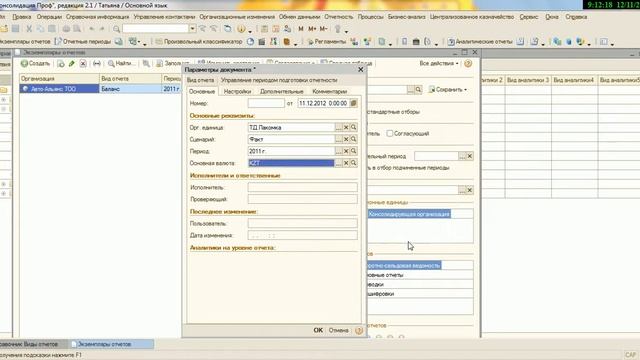Open the Произвольный классификатор toolbar item

click(x=199, y=42)
